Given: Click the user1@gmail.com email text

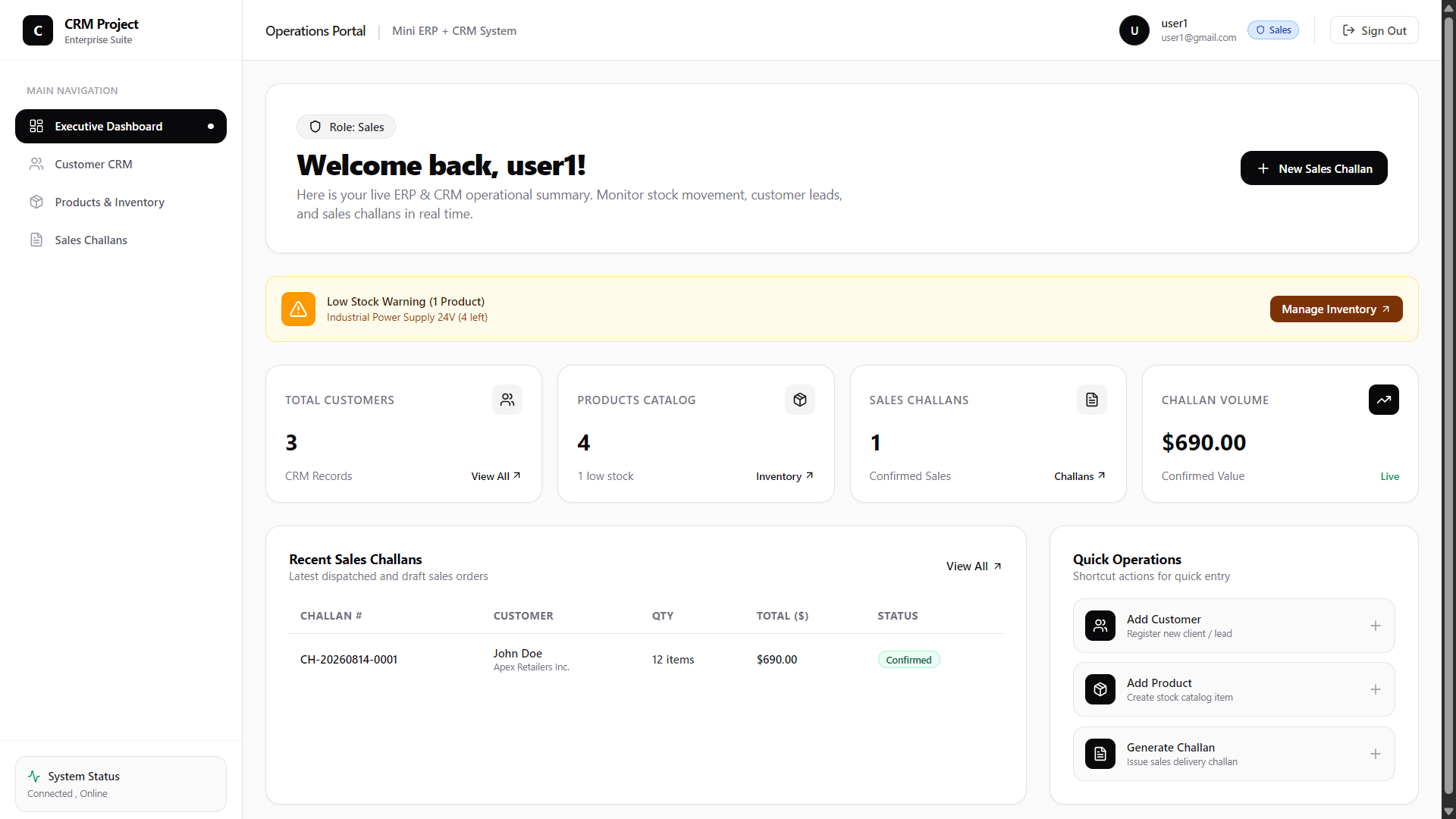Looking at the screenshot, I should 1199,37.
